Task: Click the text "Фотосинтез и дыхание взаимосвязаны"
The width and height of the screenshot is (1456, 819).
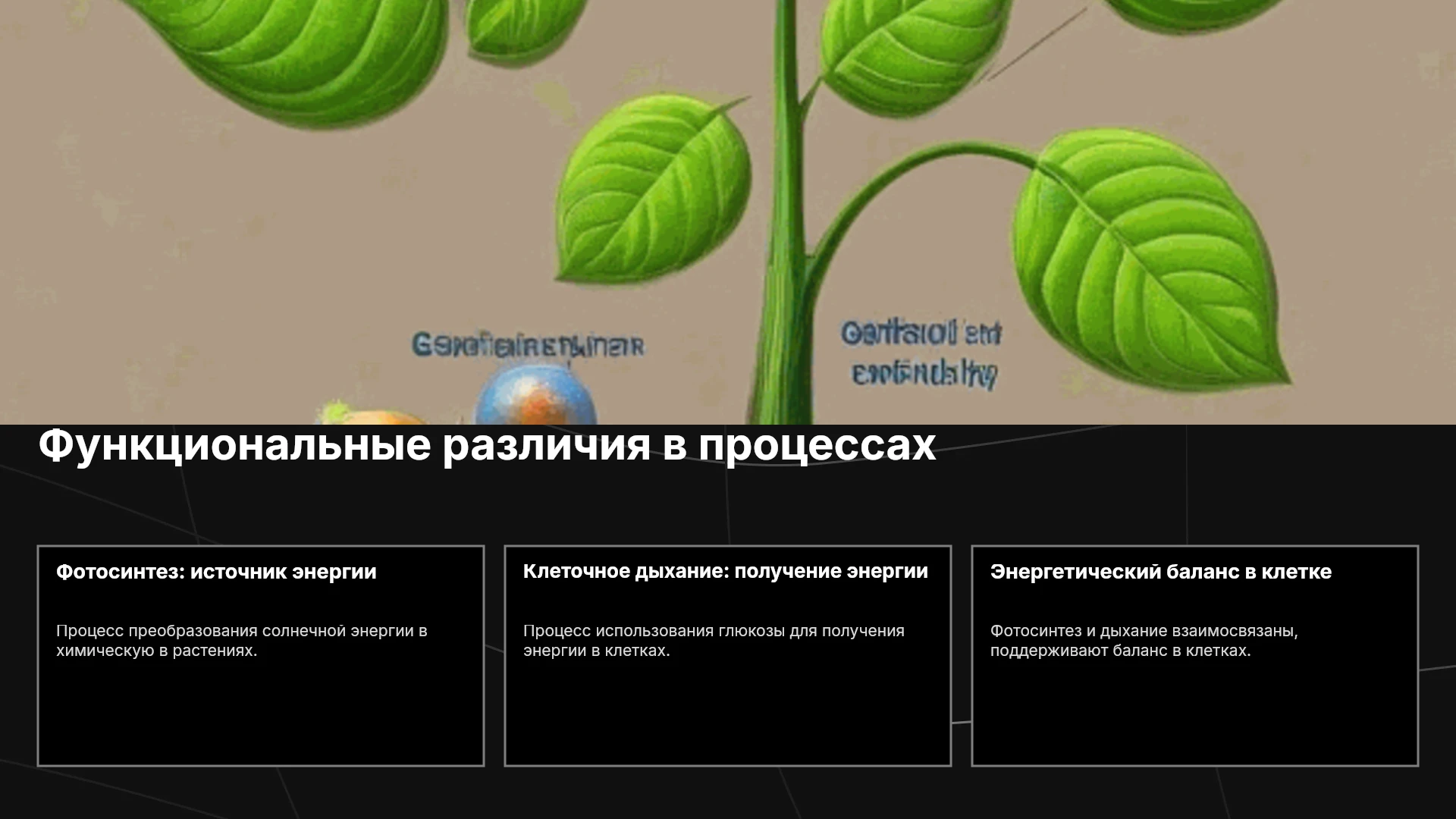Action: point(1144,631)
